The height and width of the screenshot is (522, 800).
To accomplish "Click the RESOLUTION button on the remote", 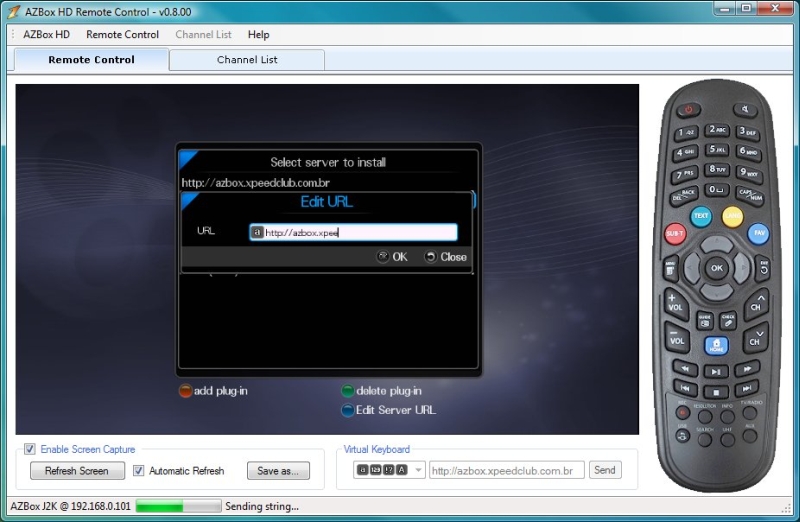I will [705, 417].
